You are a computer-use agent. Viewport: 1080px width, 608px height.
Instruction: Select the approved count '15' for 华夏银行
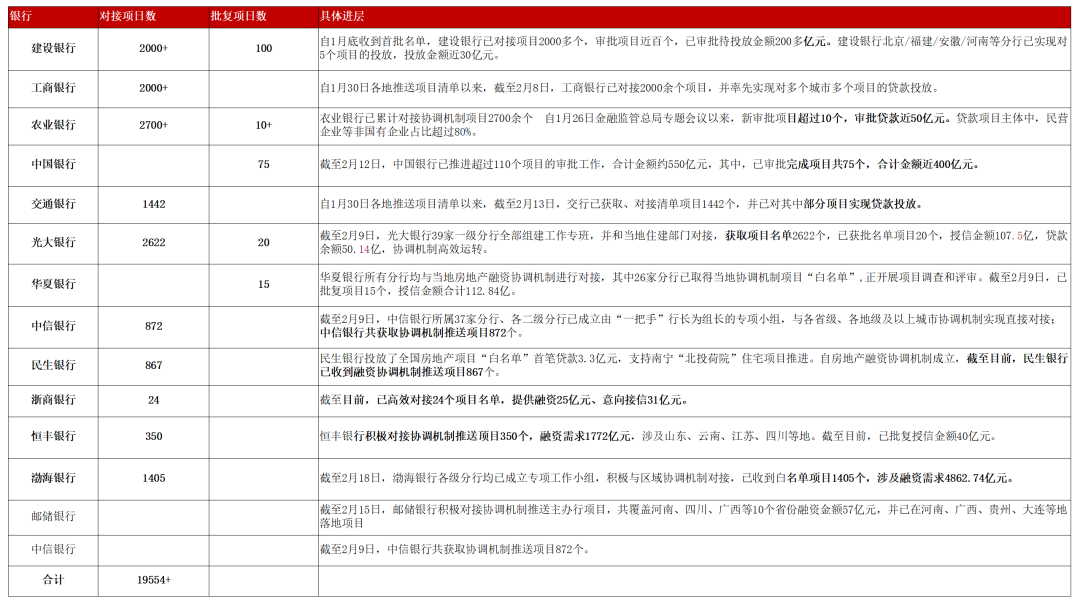264,284
